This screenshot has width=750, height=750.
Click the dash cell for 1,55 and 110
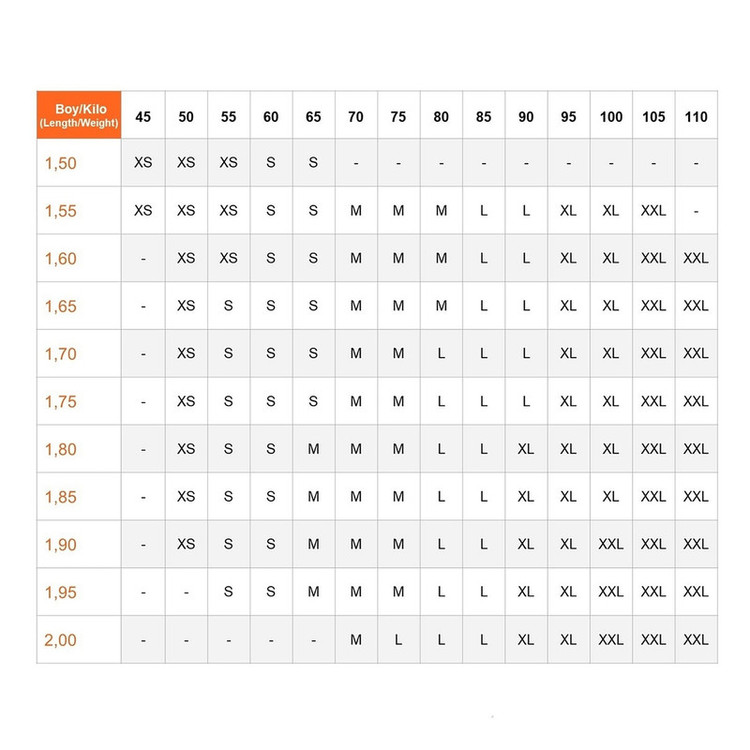pos(696,211)
